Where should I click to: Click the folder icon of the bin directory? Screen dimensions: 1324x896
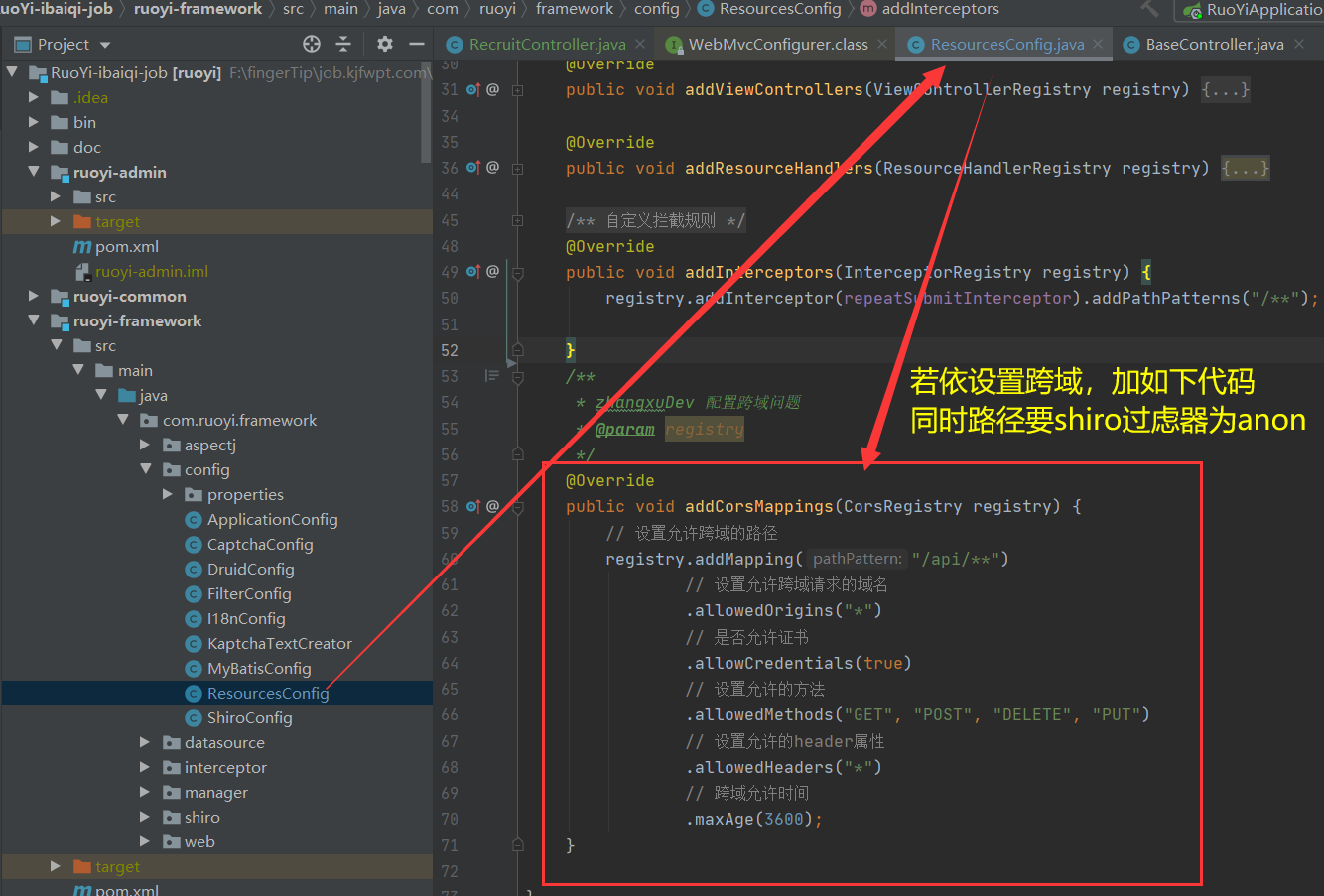pos(60,123)
